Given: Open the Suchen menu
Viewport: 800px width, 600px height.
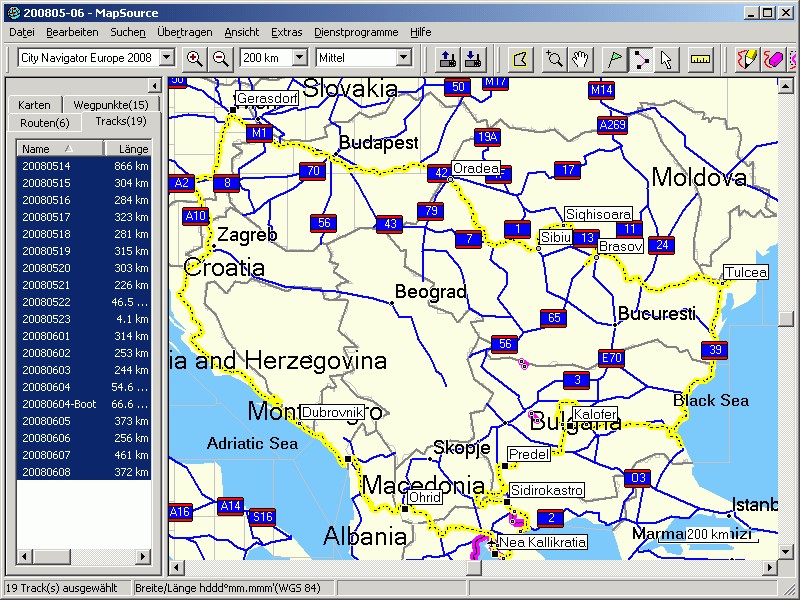Looking at the screenshot, I should [128, 32].
